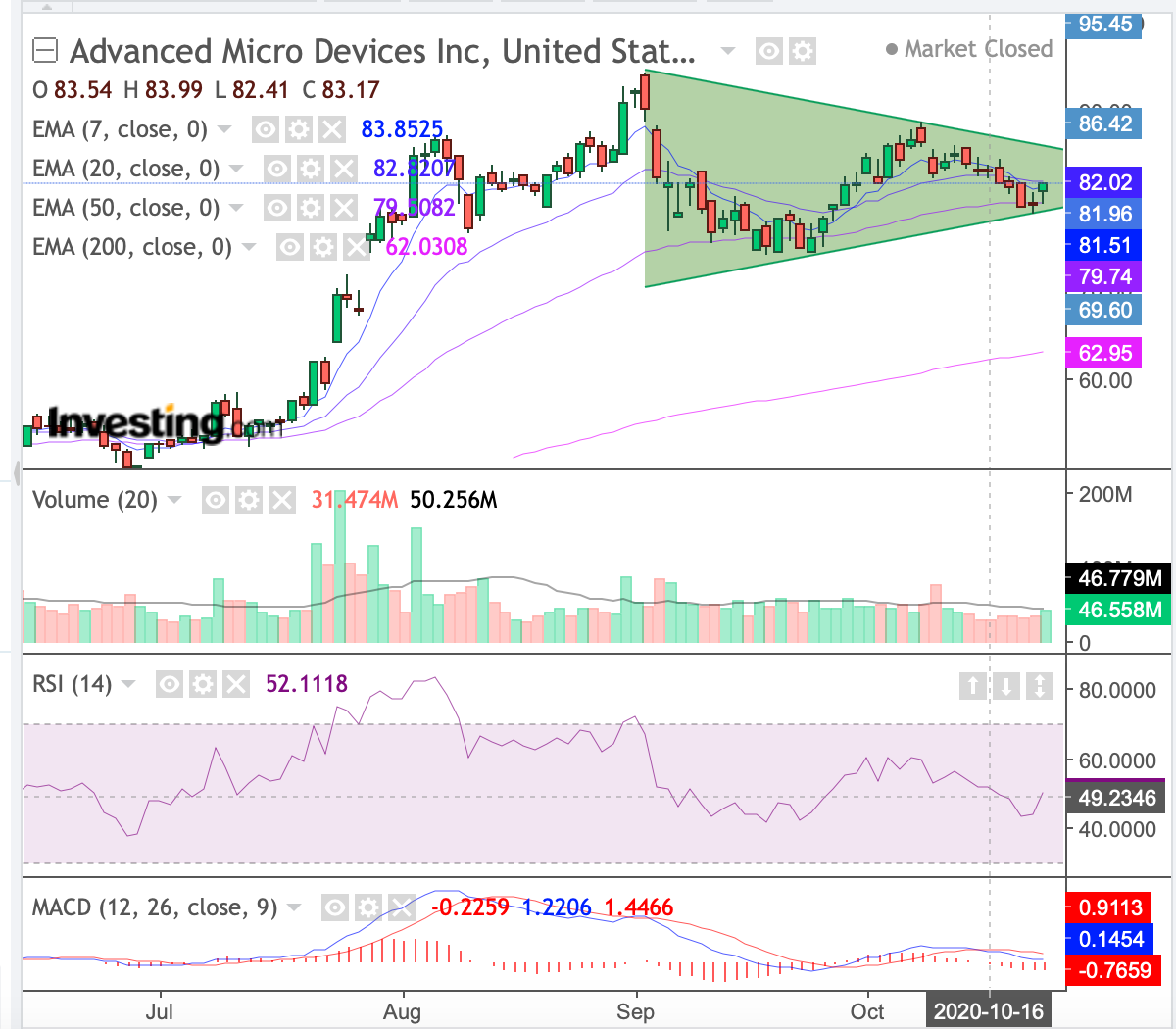
Task: Open the EMA (20, close, 0) dropdown arrow
Action: click(x=236, y=169)
